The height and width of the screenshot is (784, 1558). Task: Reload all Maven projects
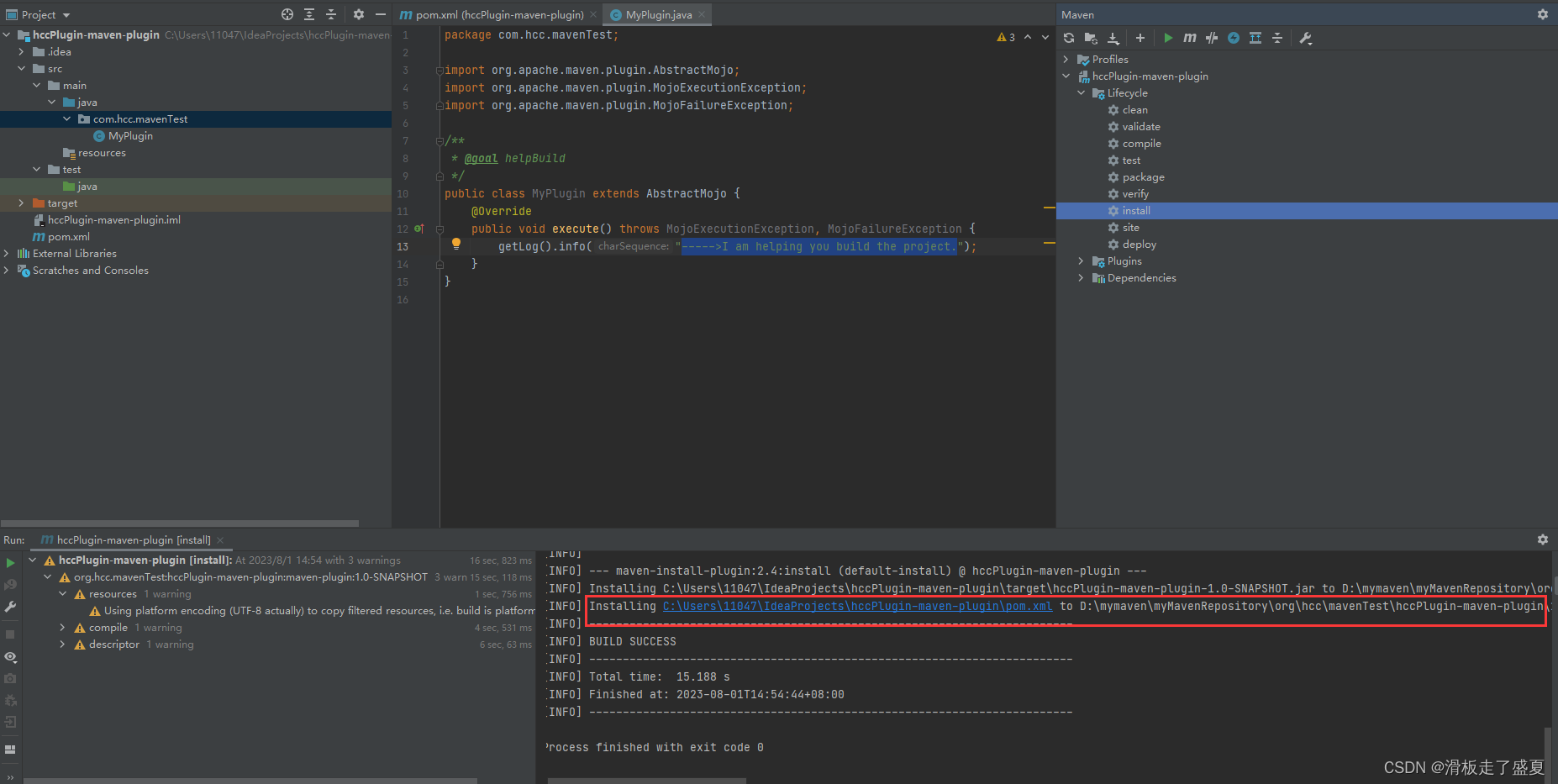pyautogui.click(x=1068, y=38)
